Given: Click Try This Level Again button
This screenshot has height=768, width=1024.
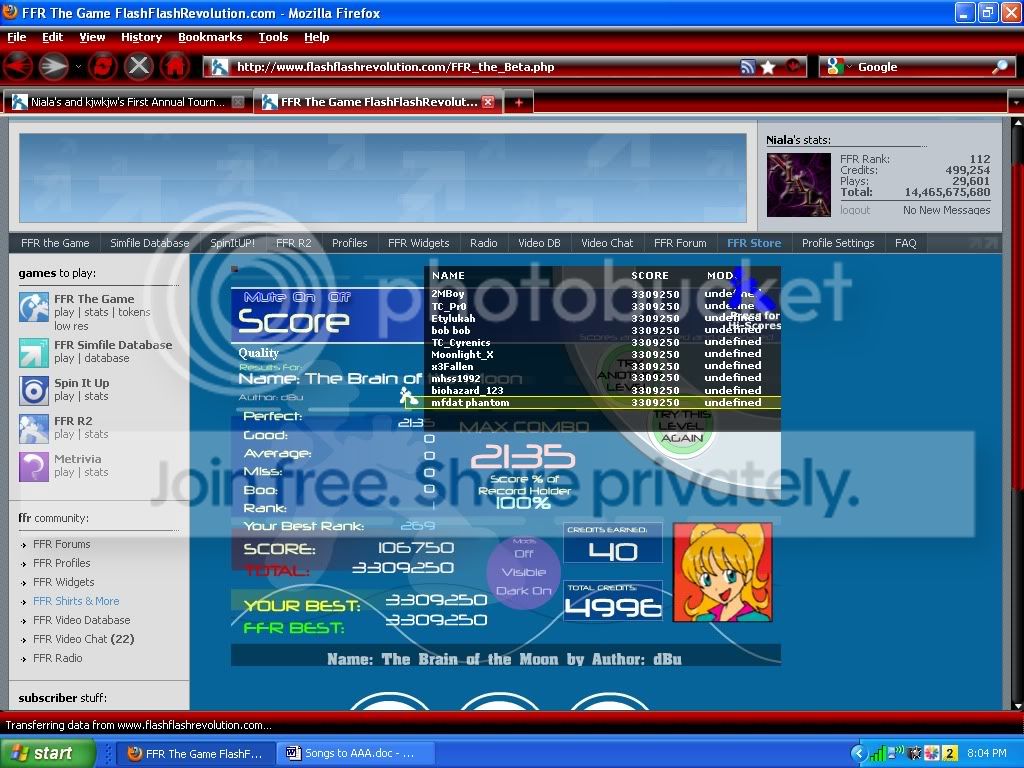Looking at the screenshot, I should [682, 426].
